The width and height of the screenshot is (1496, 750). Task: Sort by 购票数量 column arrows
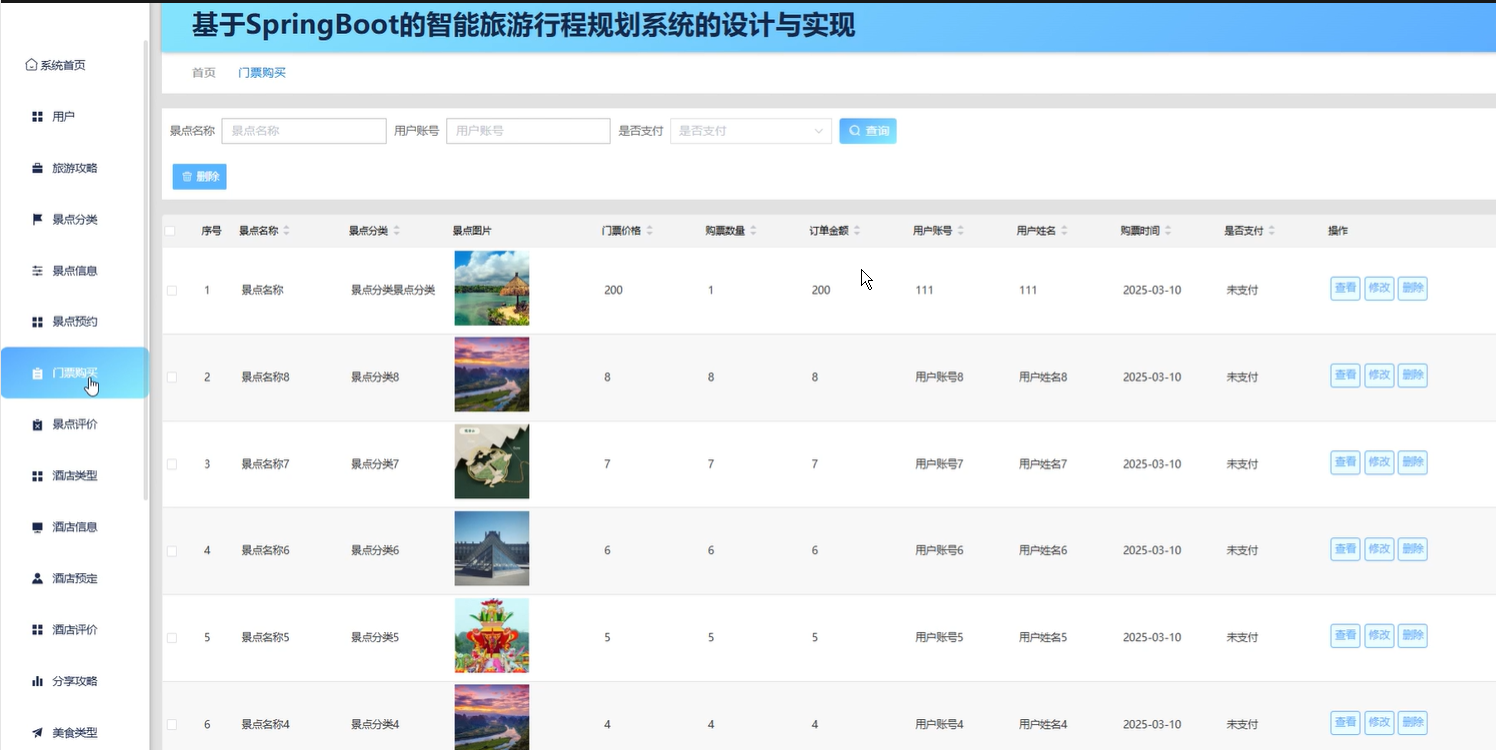coord(754,231)
